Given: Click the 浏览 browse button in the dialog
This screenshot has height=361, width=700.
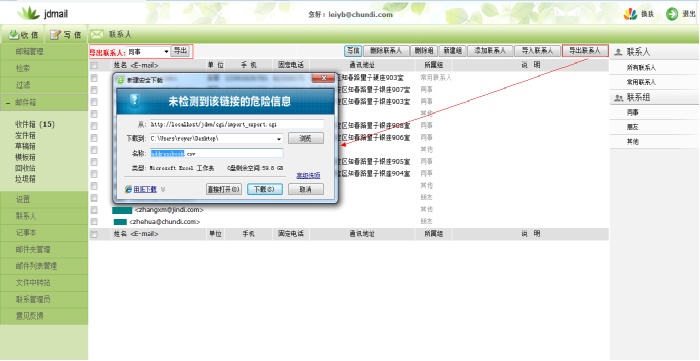Looking at the screenshot, I should [x=306, y=138].
